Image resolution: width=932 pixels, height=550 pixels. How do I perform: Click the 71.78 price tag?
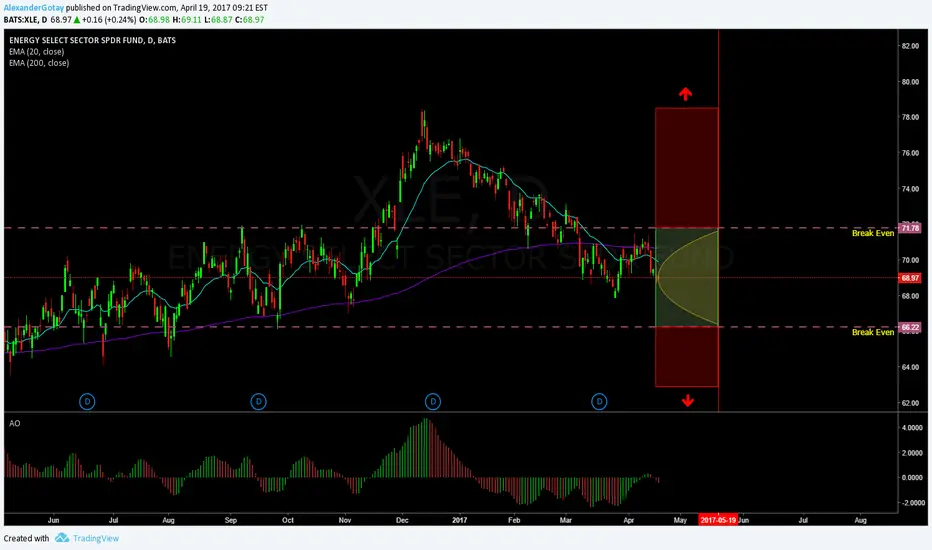[x=910, y=228]
